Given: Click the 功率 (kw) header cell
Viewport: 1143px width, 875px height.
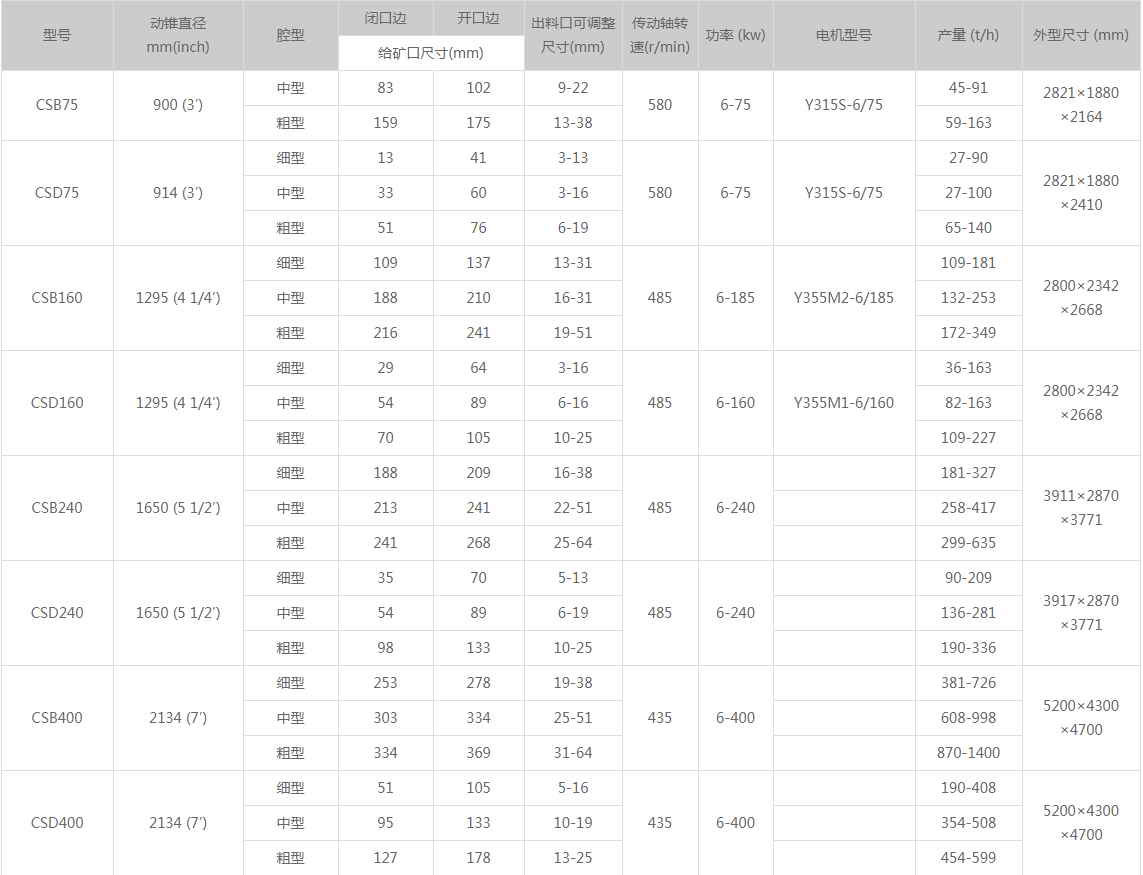Looking at the screenshot, I should click(x=735, y=34).
